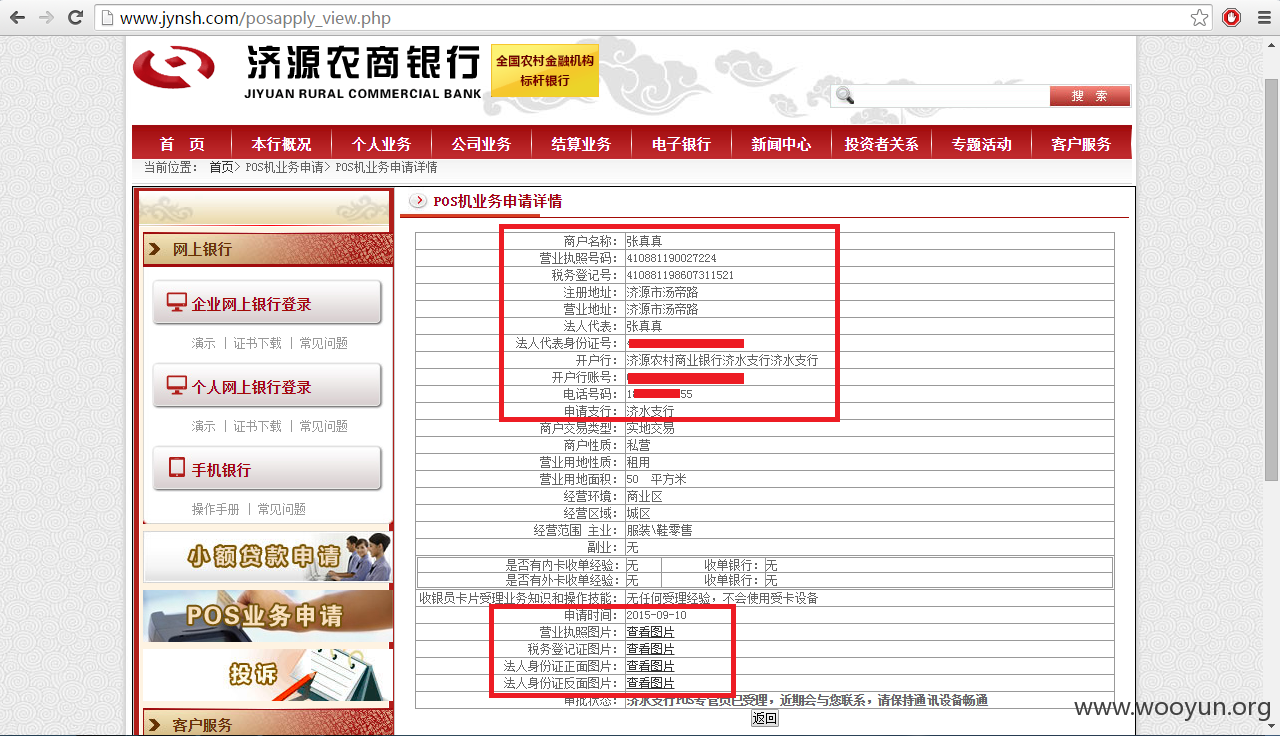Open the 小额贷款申请 banner

tap(265, 554)
